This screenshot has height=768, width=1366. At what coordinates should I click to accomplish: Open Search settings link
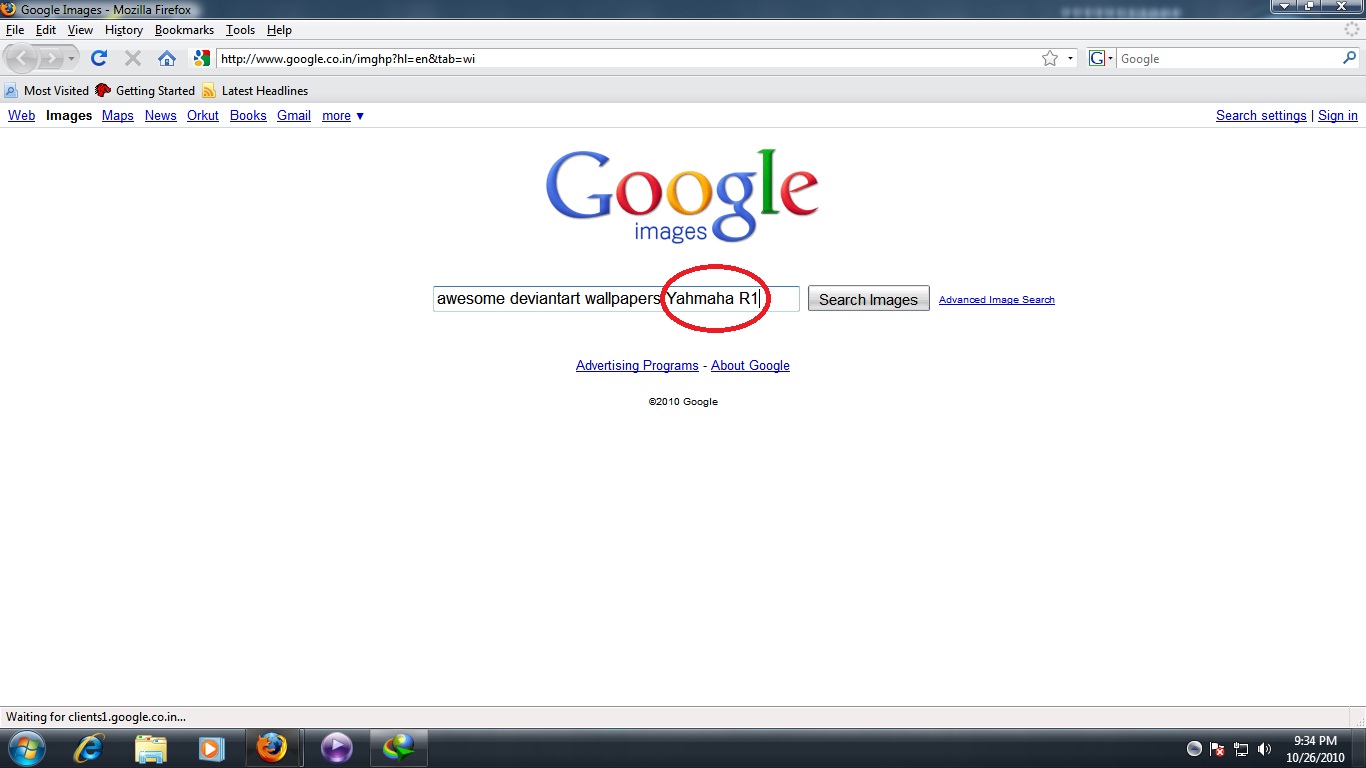pos(1261,116)
